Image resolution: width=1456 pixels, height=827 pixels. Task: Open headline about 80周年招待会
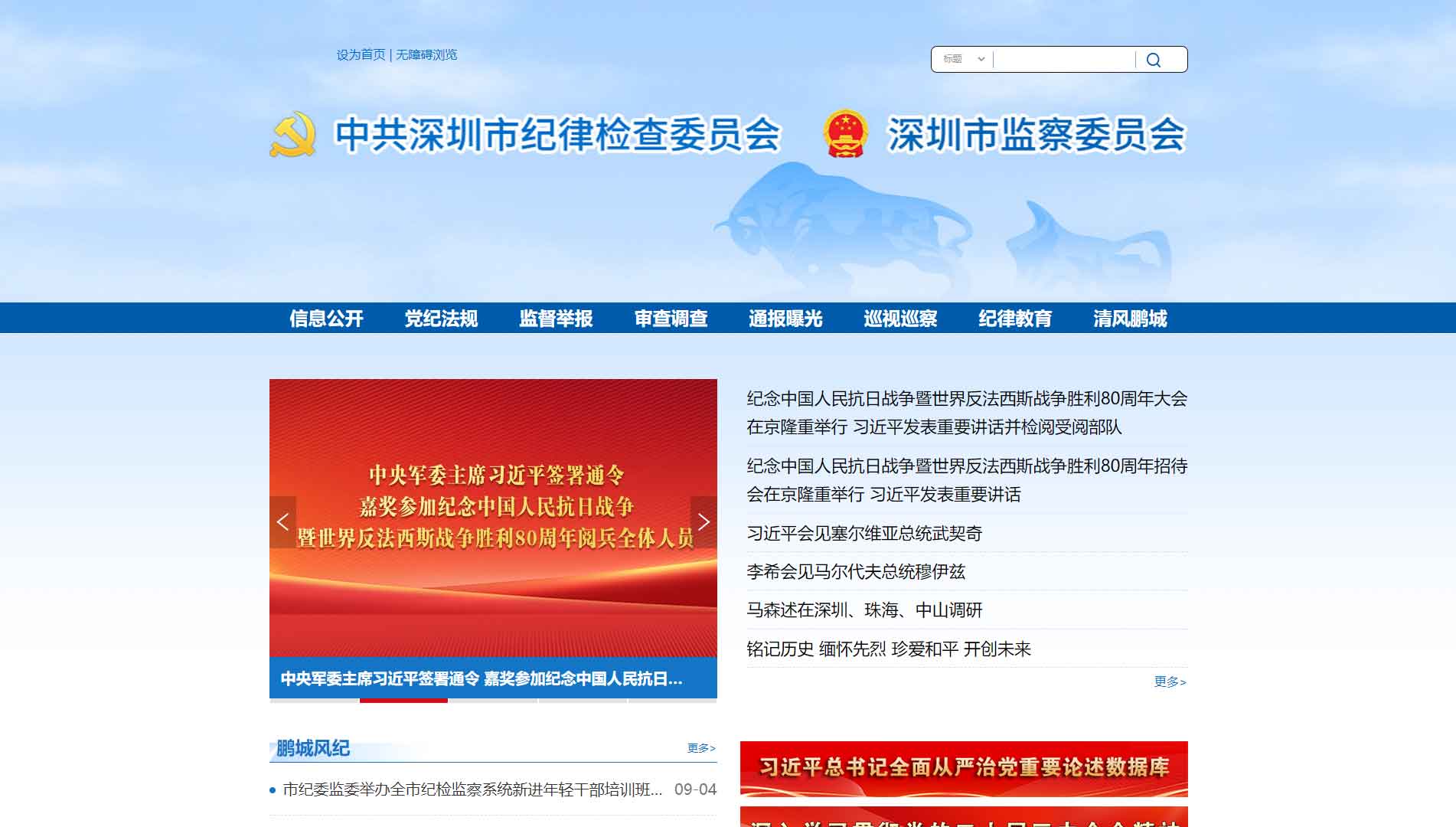tap(967, 480)
